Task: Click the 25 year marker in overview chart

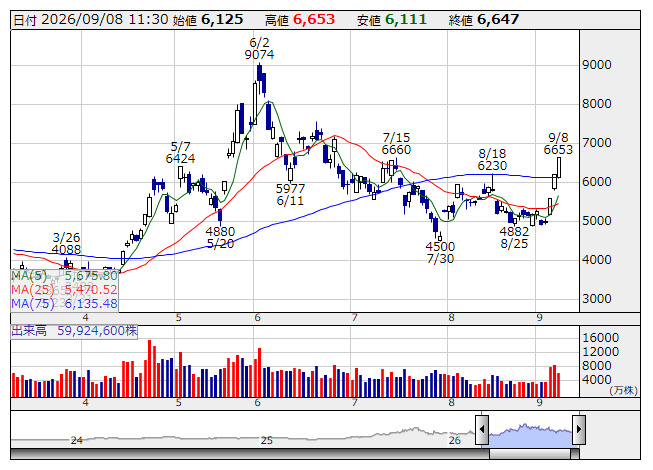Action: (x=267, y=440)
